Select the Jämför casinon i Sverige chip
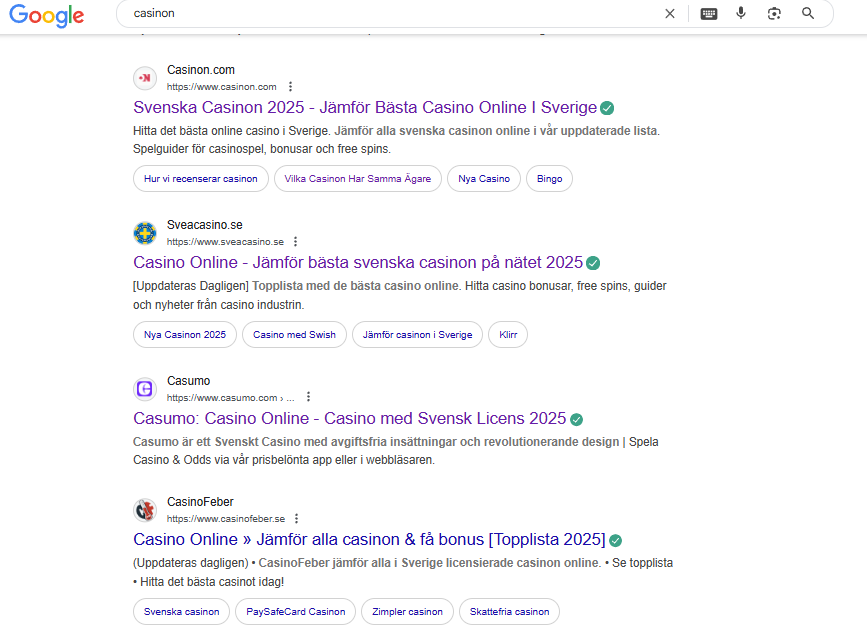The width and height of the screenshot is (867, 632). point(417,335)
